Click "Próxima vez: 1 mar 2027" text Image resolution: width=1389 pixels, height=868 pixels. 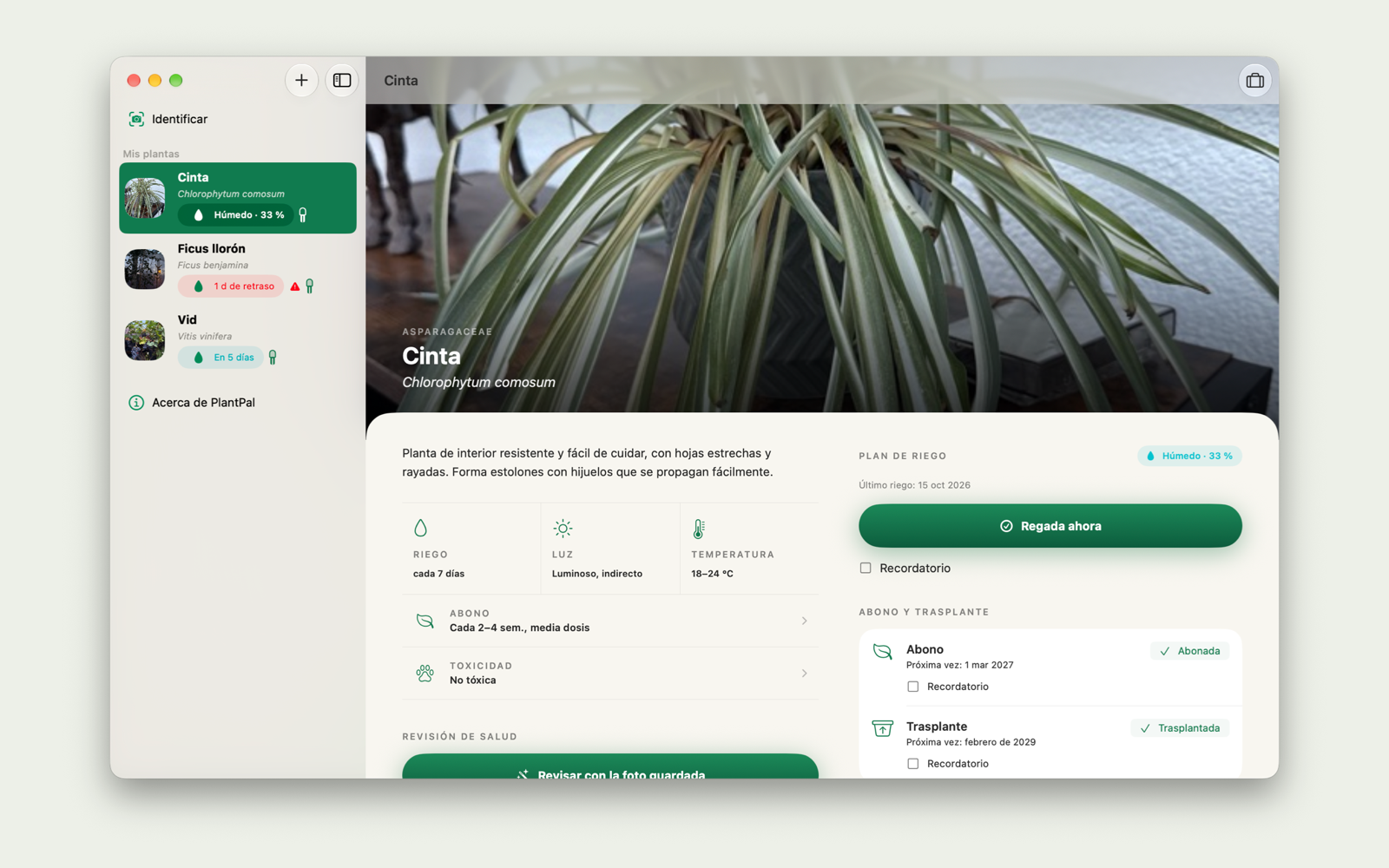click(x=960, y=665)
